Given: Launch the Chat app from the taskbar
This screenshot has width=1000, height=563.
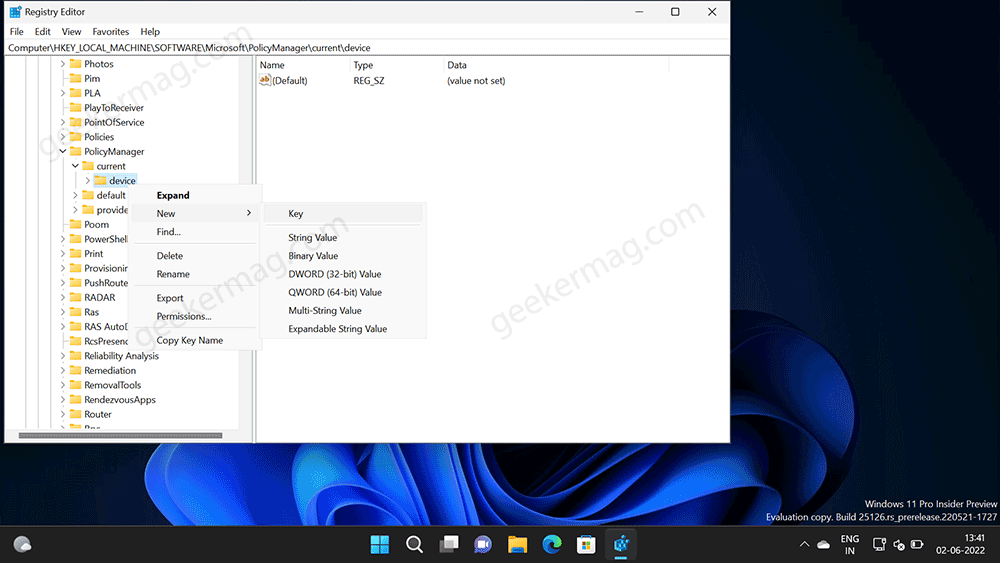Looking at the screenshot, I should [x=483, y=545].
